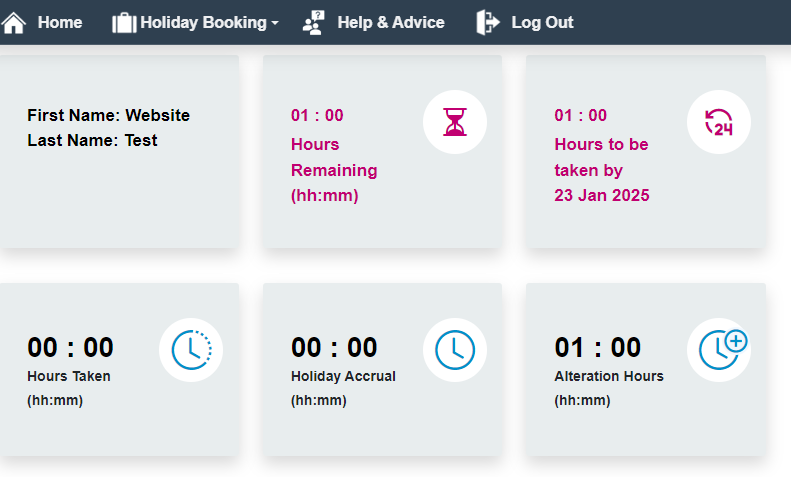Click the Holiday Accrual clock icon
The image size is (791, 477).
click(455, 350)
